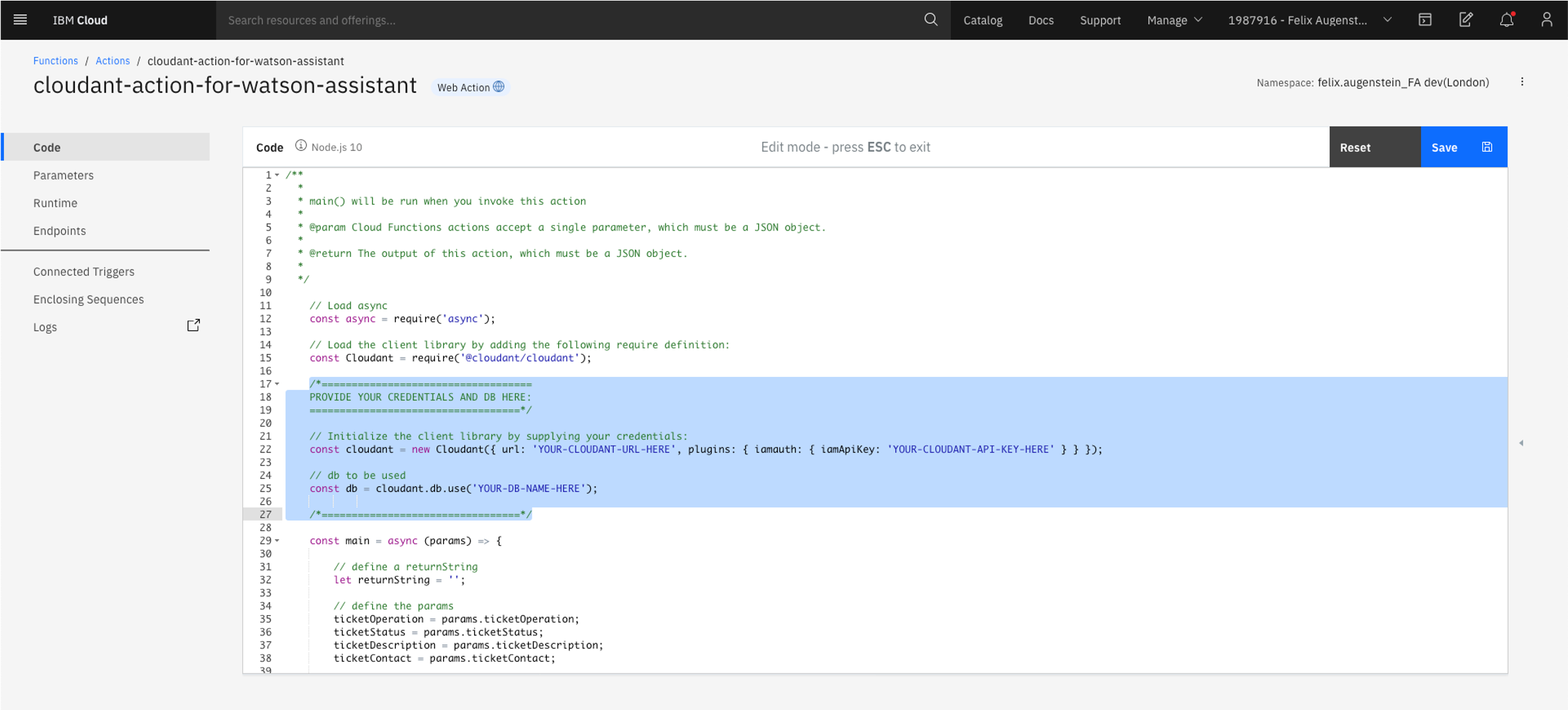The image size is (1568, 710).
Task: Click '// Load async' comment line
Action: (x=348, y=306)
